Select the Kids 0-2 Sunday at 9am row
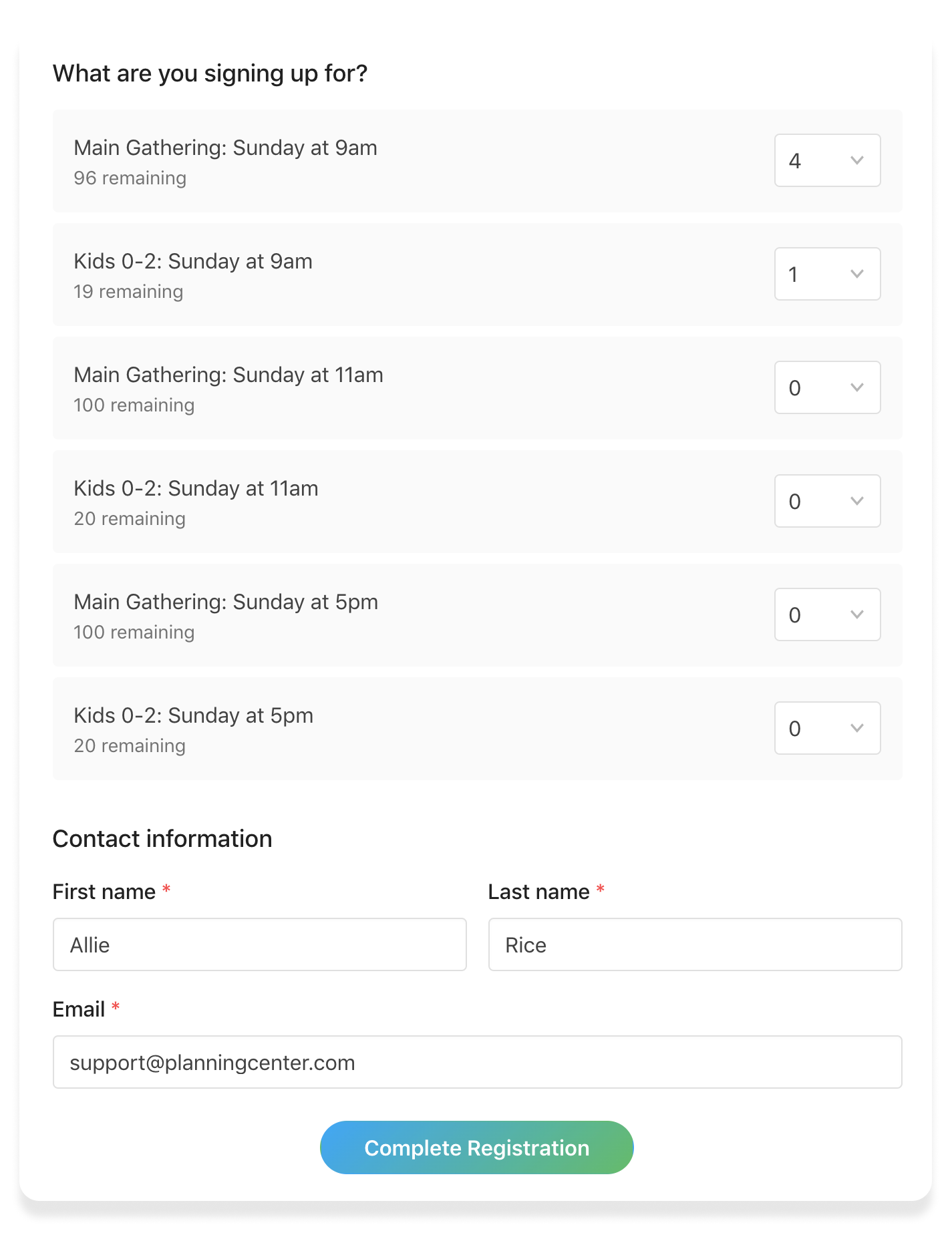This screenshot has height=1237, width=952. pos(193,261)
